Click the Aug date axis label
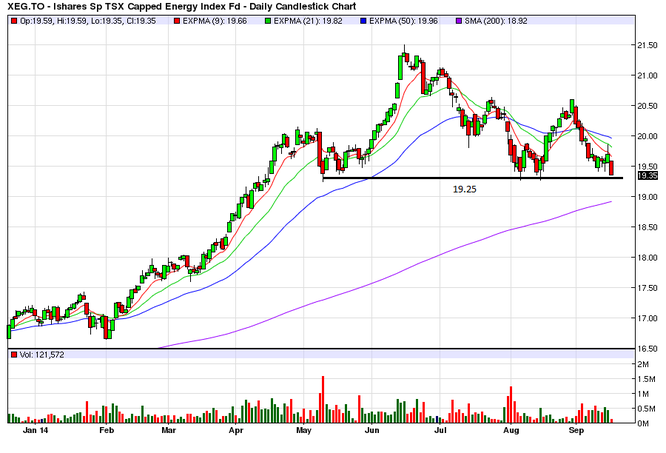The height and width of the screenshot is (453, 666). pos(511,430)
